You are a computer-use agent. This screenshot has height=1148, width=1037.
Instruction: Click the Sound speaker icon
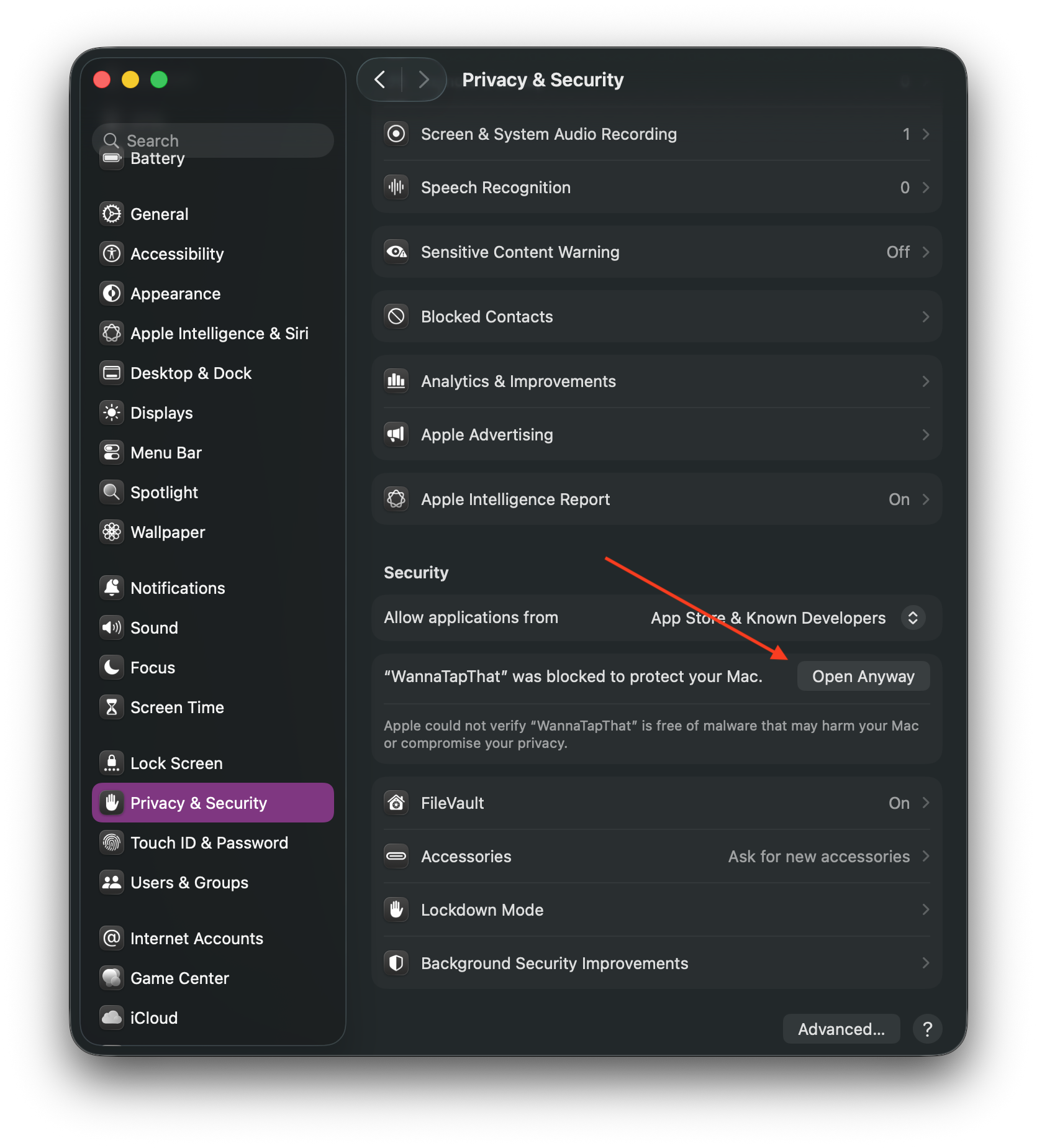112,627
